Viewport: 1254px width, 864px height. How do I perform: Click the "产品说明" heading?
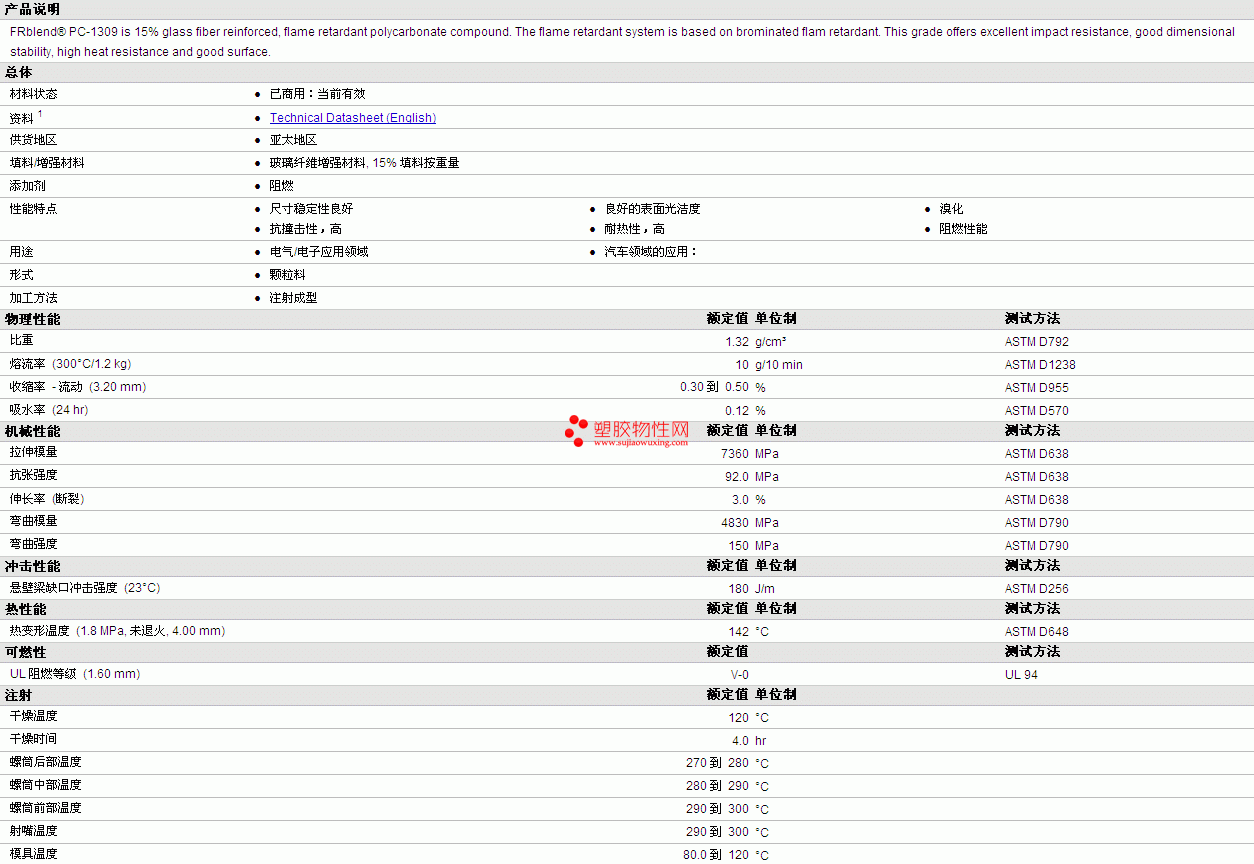point(32,9)
